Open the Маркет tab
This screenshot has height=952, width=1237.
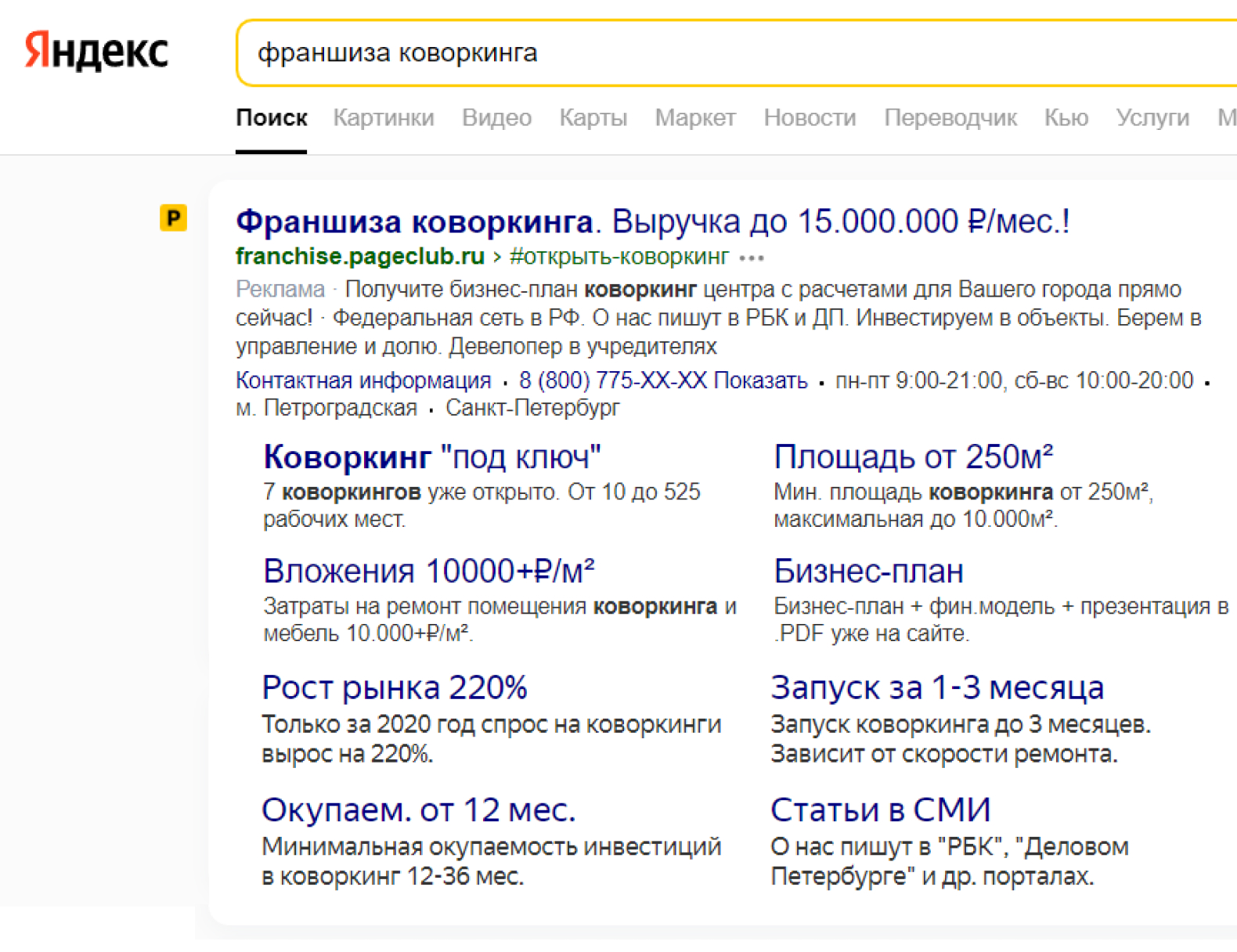[695, 117]
